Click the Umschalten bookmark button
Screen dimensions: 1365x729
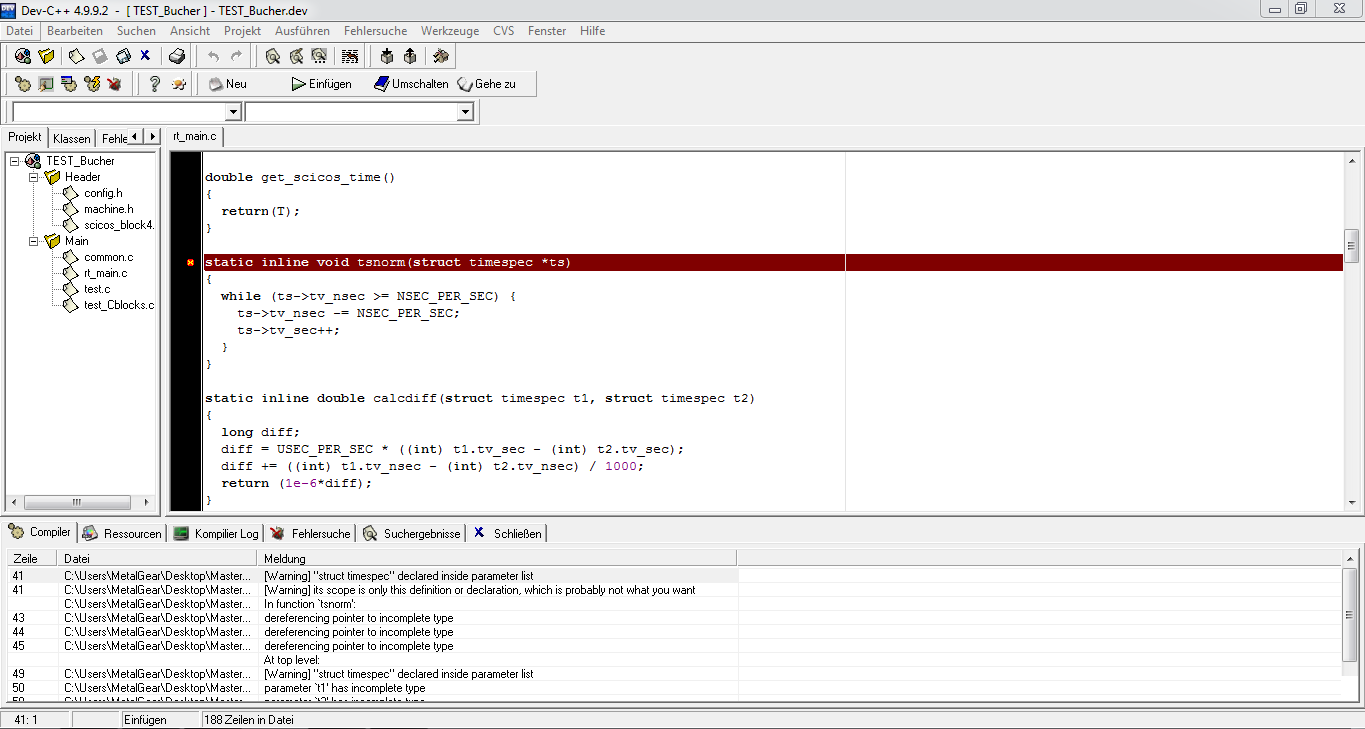click(411, 84)
